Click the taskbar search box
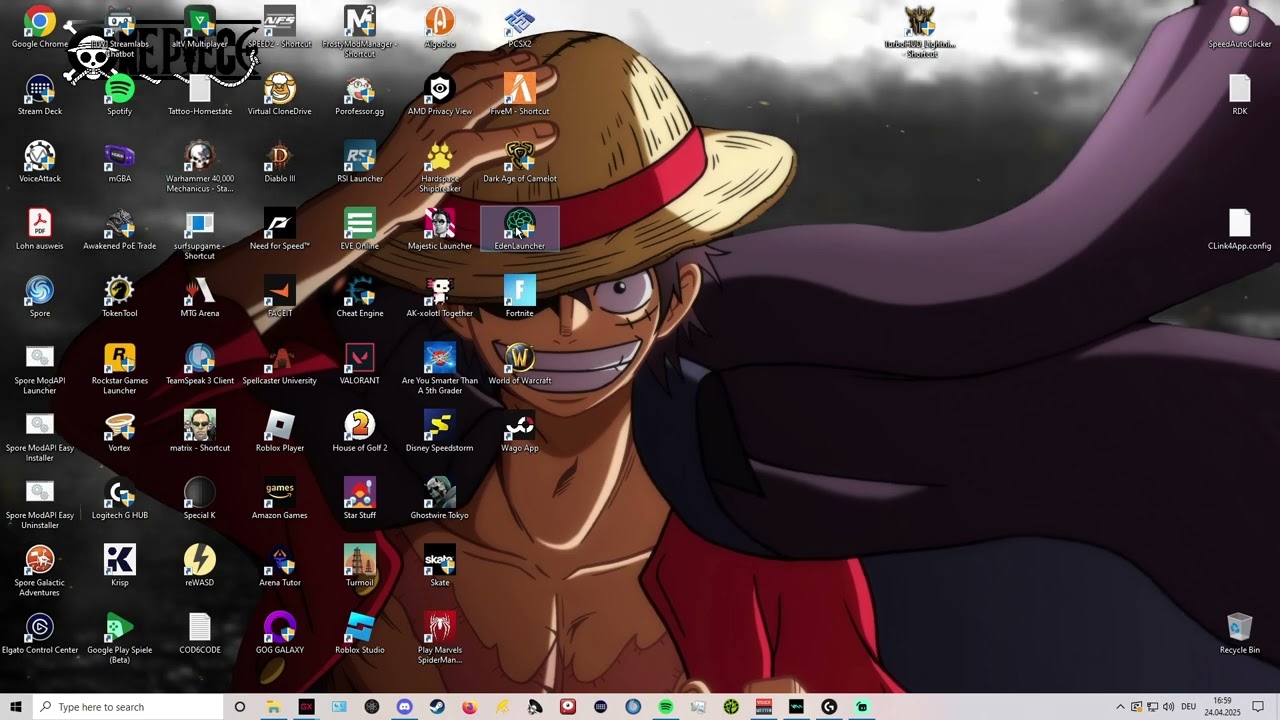This screenshot has height=720, width=1280. 128,707
